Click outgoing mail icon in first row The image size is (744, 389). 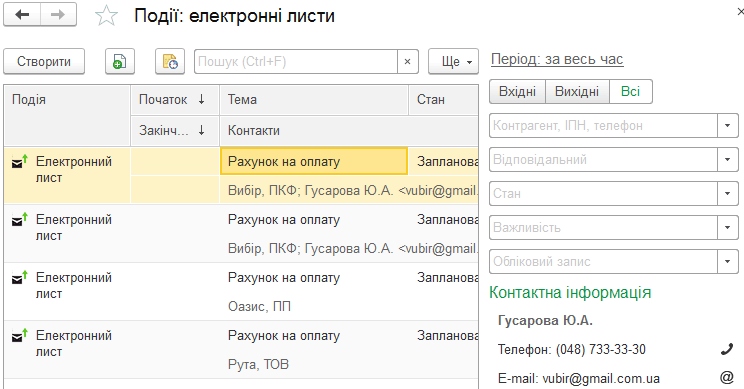click(x=19, y=162)
